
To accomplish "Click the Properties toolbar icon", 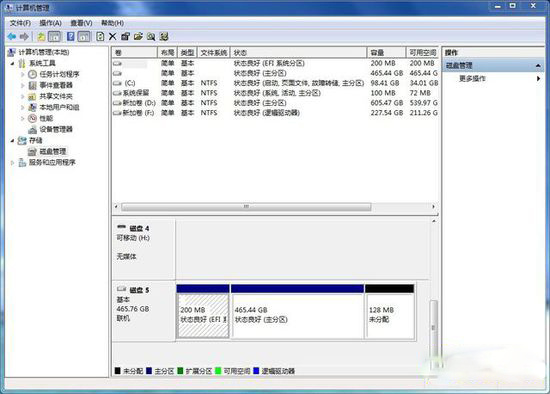I will click(125, 36).
